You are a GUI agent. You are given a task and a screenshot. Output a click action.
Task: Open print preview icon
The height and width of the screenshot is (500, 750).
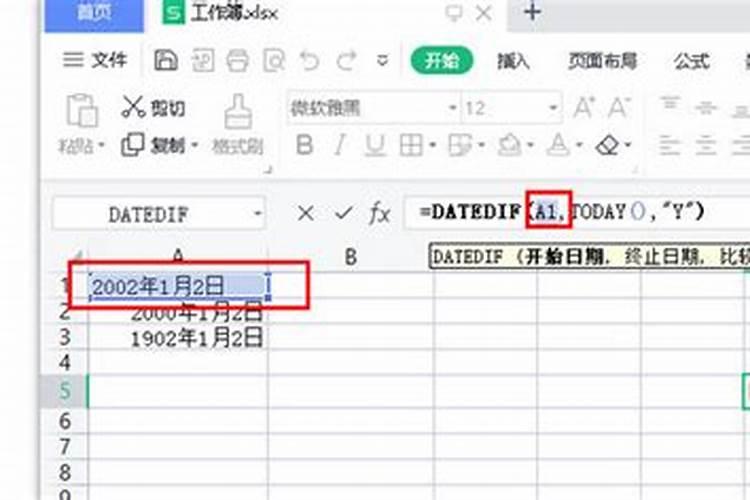click(x=274, y=61)
